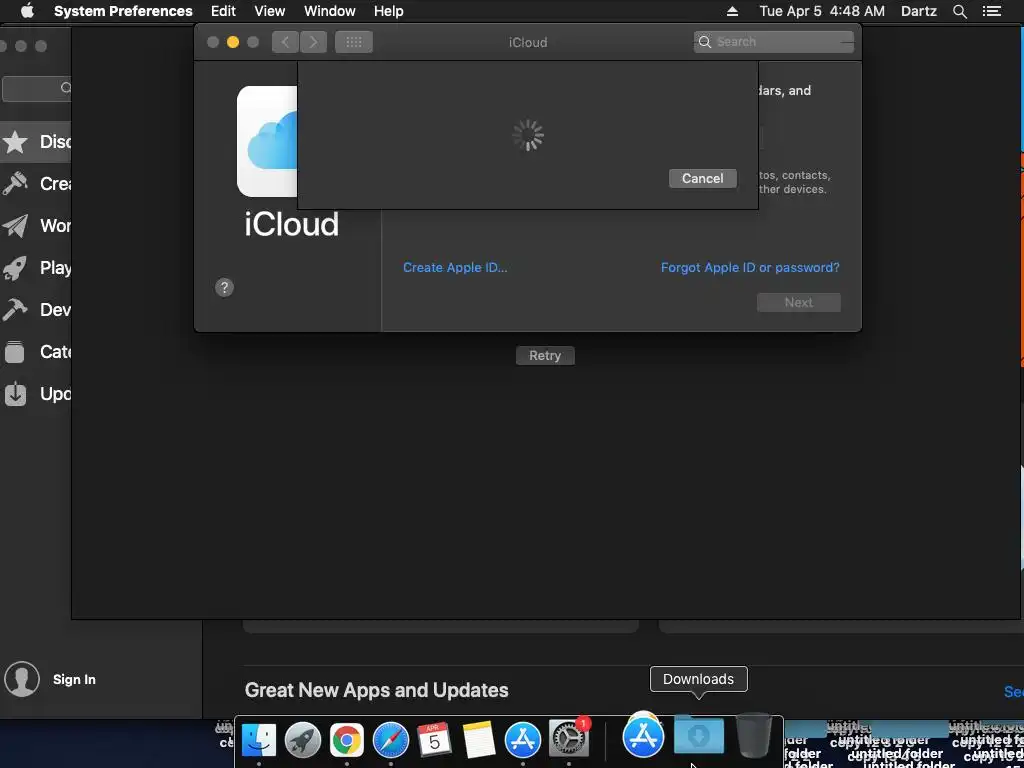The width and height of the screenshot is (1024, 768).
Task: Click the Dartz user name in menu bar
Action: click(x=918, y=11)
